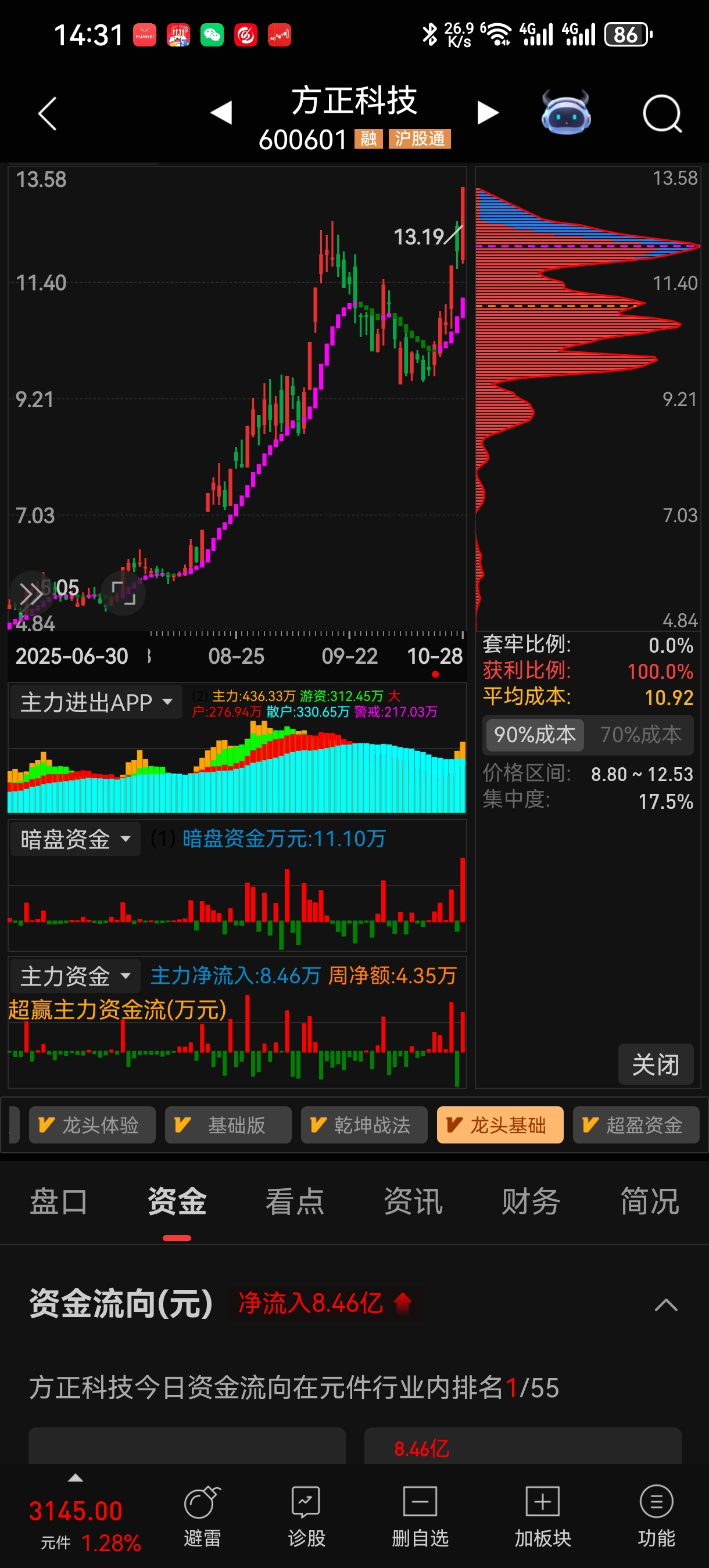Tap the chip distribution chart

(x=588, y=399)
